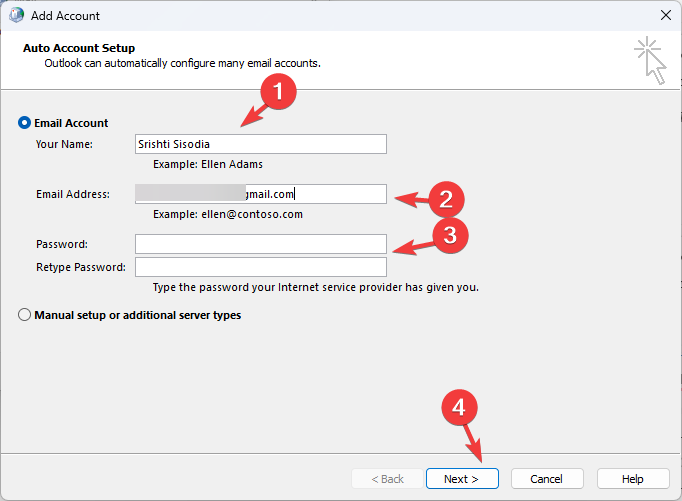The width and height of the screenshot is (682, 501).
Task: Select the Email Account radio button
Action: [25, 123]
